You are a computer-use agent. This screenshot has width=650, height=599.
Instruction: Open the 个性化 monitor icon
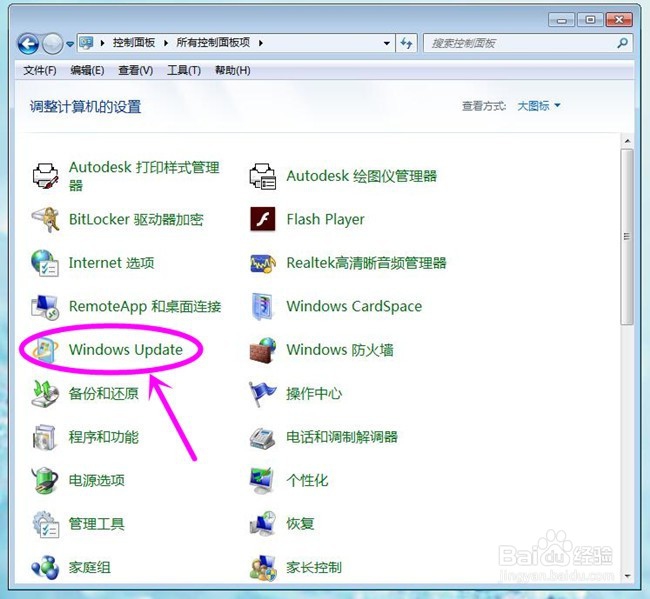(262, 480)
